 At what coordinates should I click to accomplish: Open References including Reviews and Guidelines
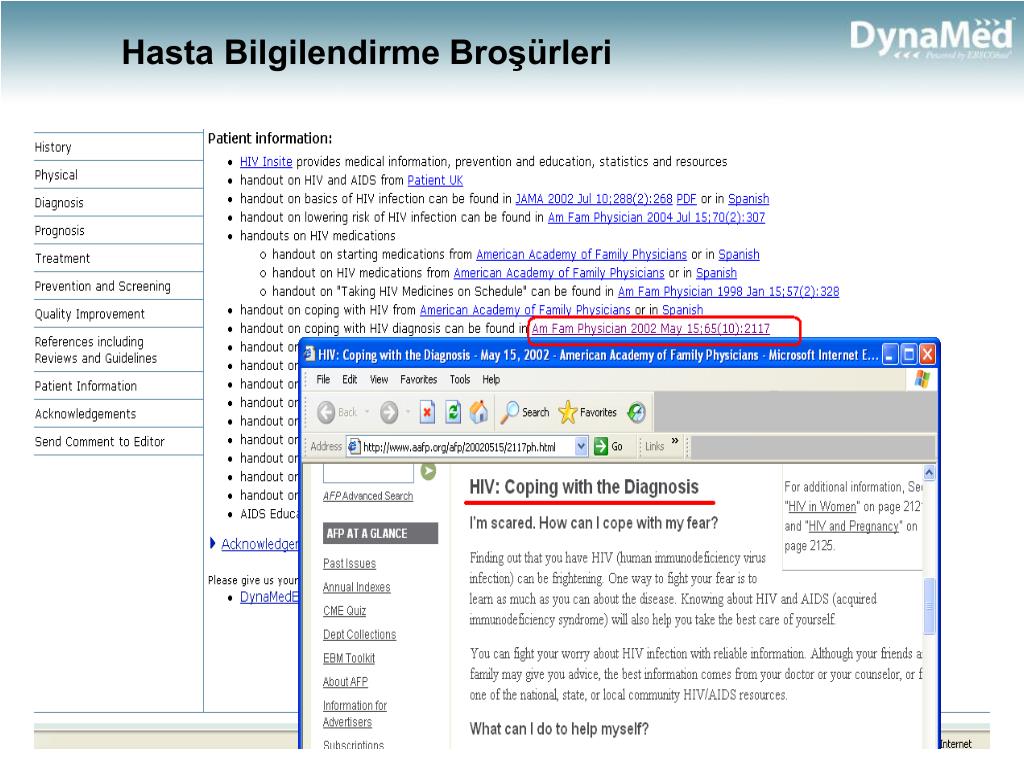coord(96,349)
